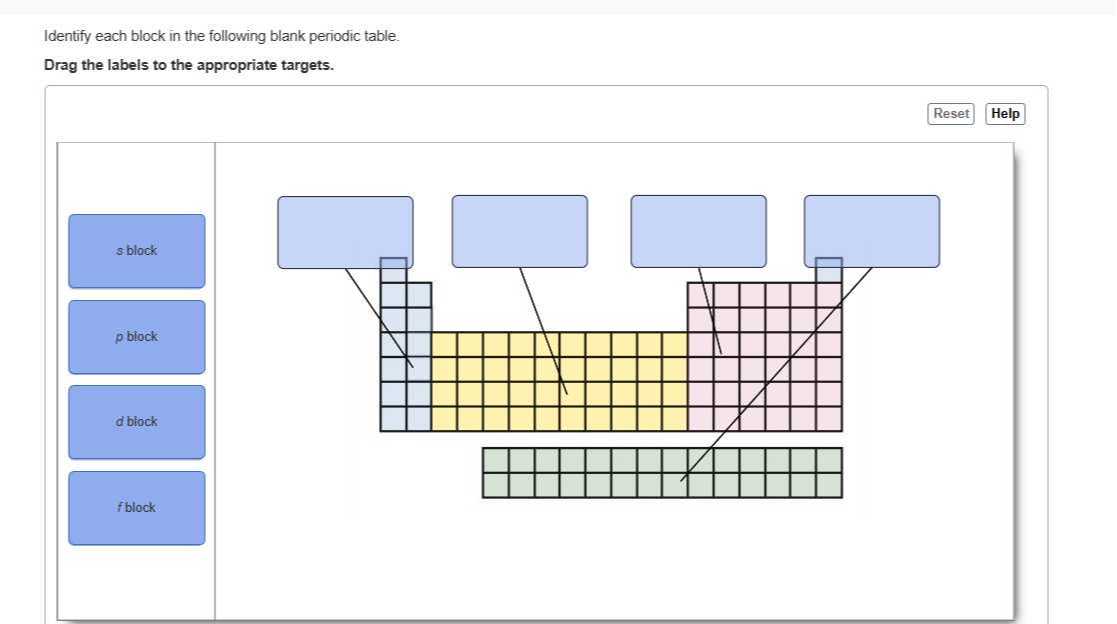Click the rightmost empty answer target box
This screenshot has height=624, width=1117.
(x=871, y=230)
